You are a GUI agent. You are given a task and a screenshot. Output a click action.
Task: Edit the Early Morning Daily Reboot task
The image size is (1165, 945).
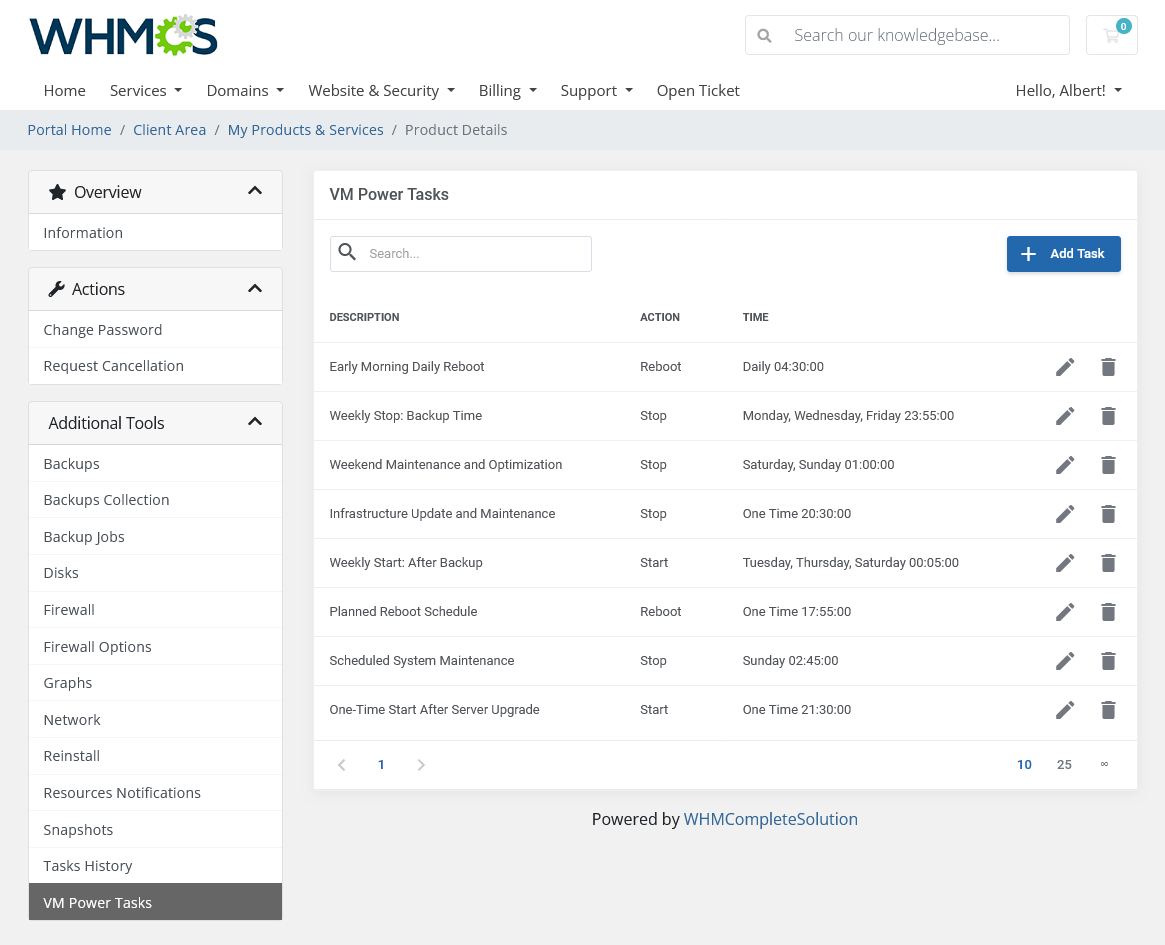click(1065, 367)
